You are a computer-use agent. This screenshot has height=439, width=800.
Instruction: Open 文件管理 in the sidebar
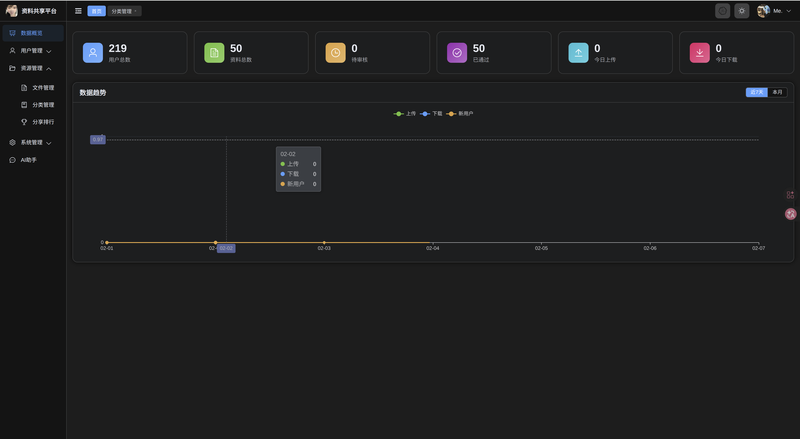pyautogui.click(x=42, y=87)
